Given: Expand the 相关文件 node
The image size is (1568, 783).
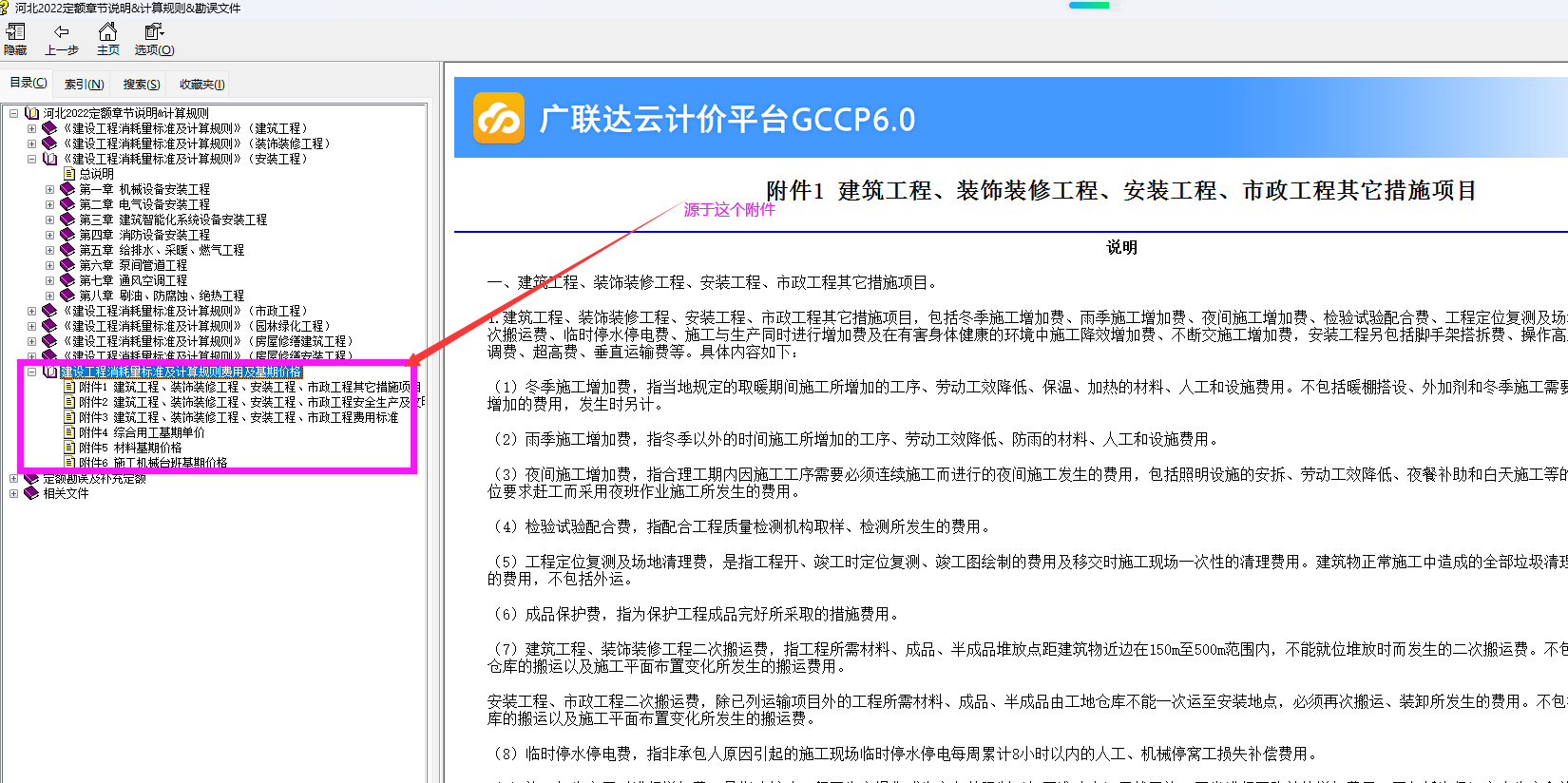Looking at the screenshot, I should tap(13, 493).
